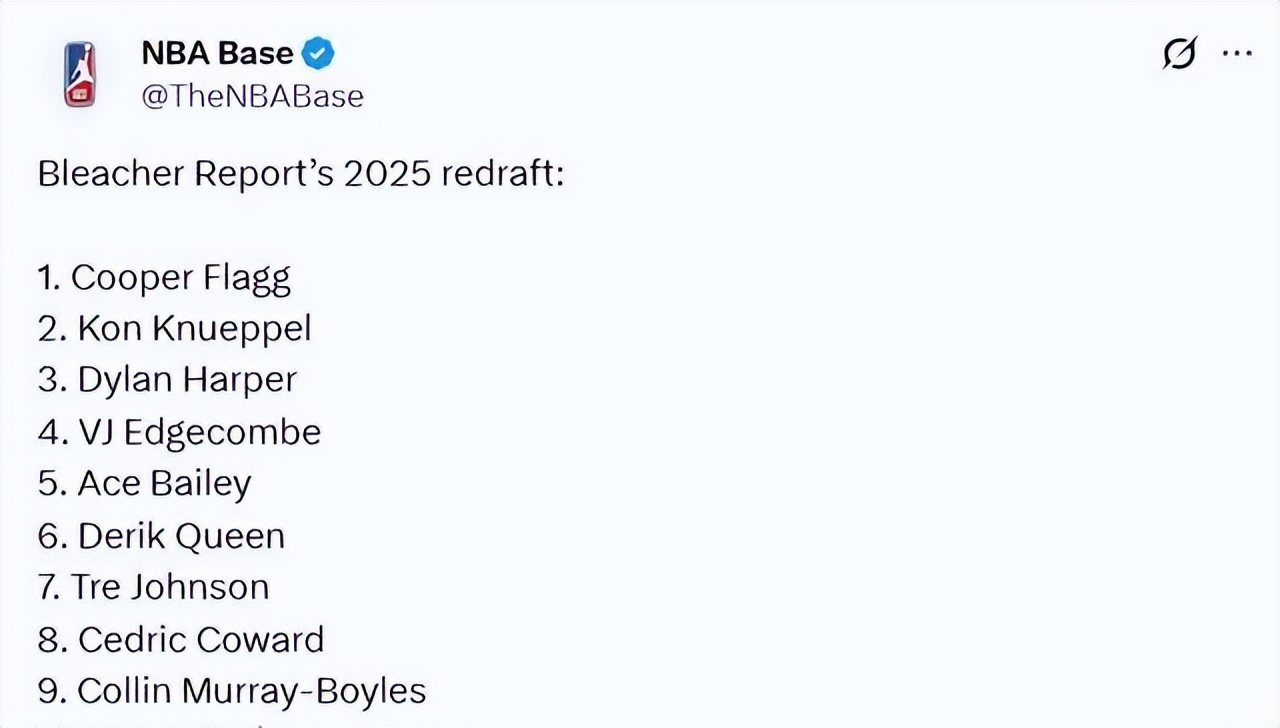Click the number 1 ranking marker
1280x728 pixels.
click(48, 277)
